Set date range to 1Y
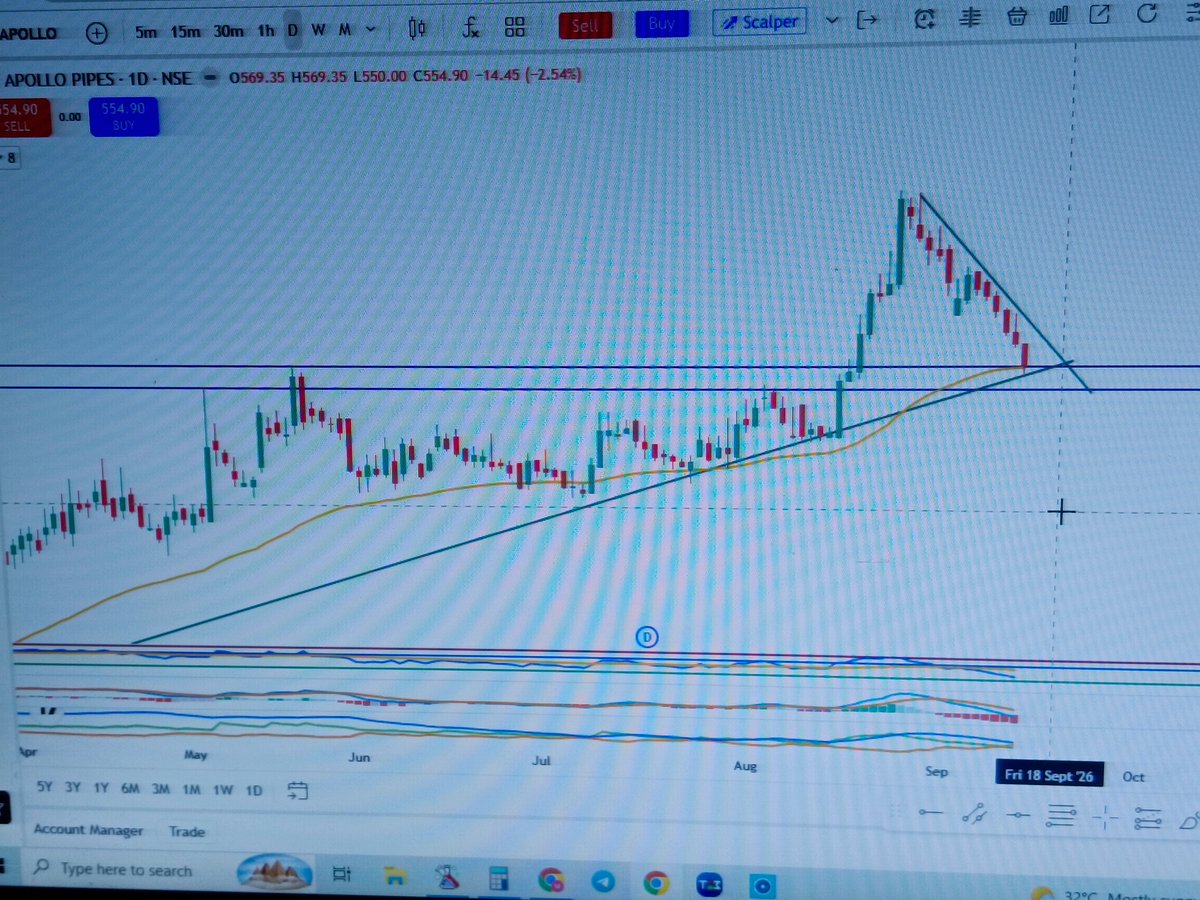This screenshot has width=1200, height=900. coord(101,788)
